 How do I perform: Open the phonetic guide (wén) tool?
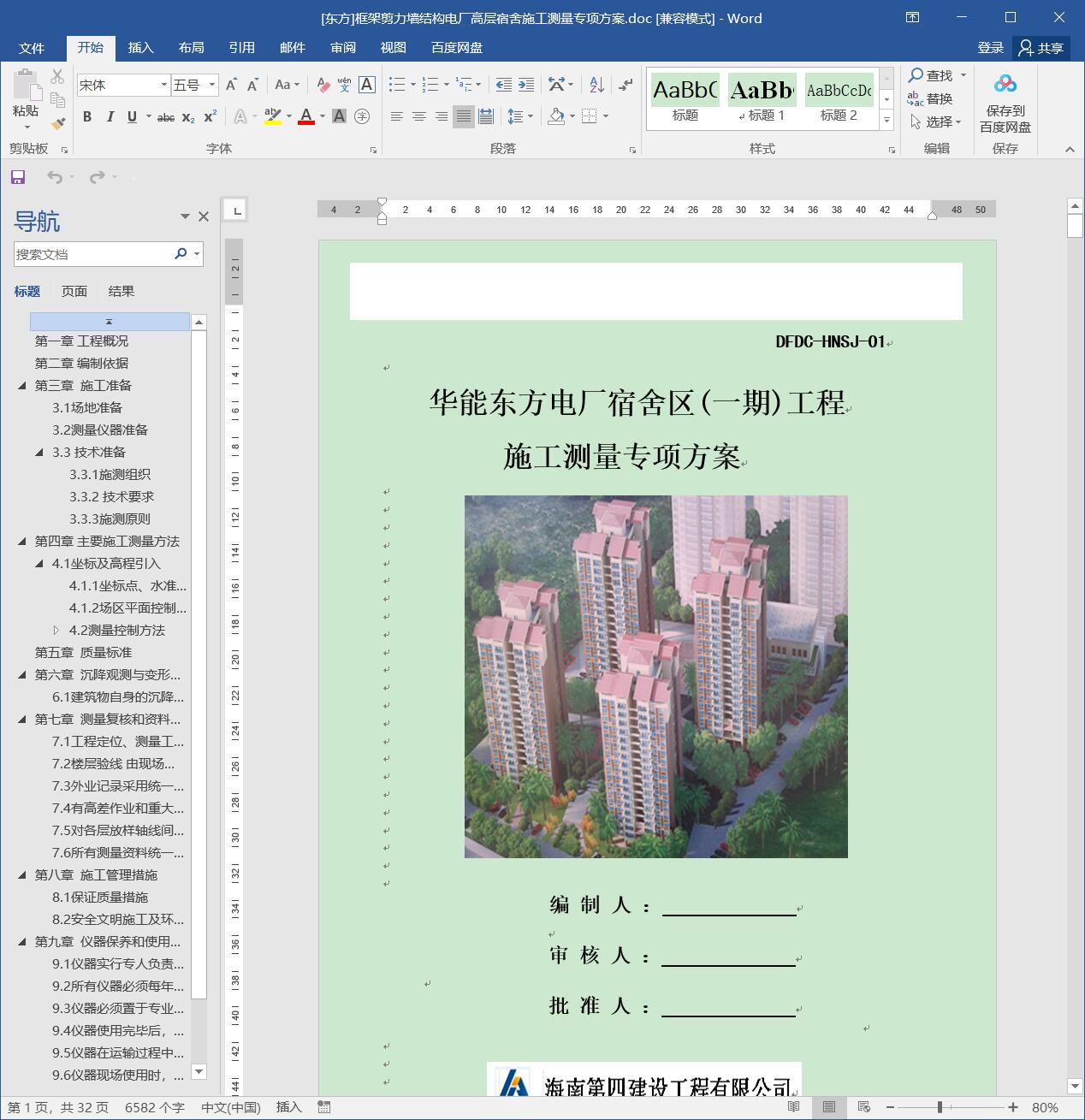[x=344, y=85]
